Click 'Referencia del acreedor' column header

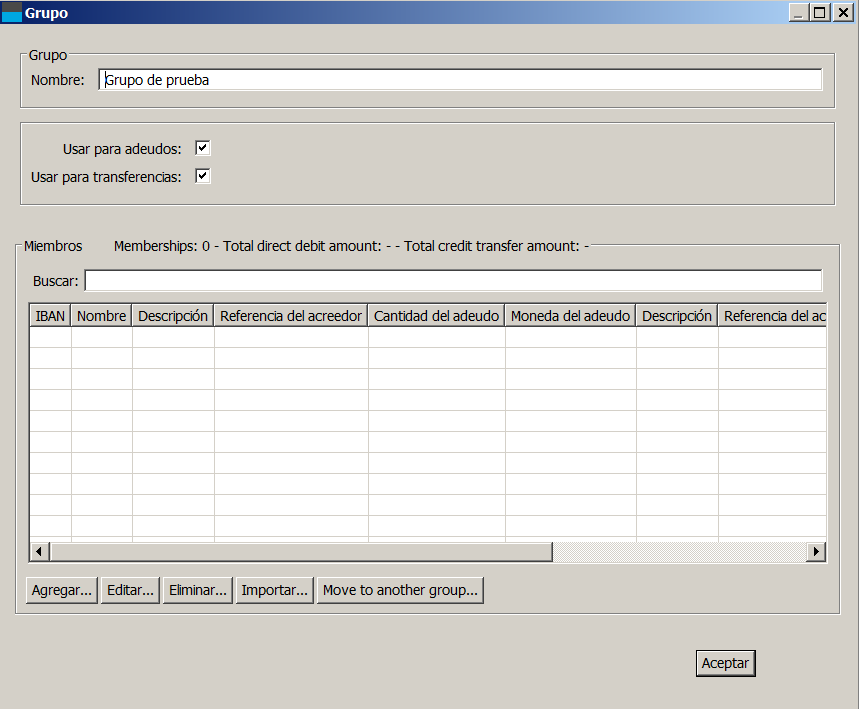(290, 316)
